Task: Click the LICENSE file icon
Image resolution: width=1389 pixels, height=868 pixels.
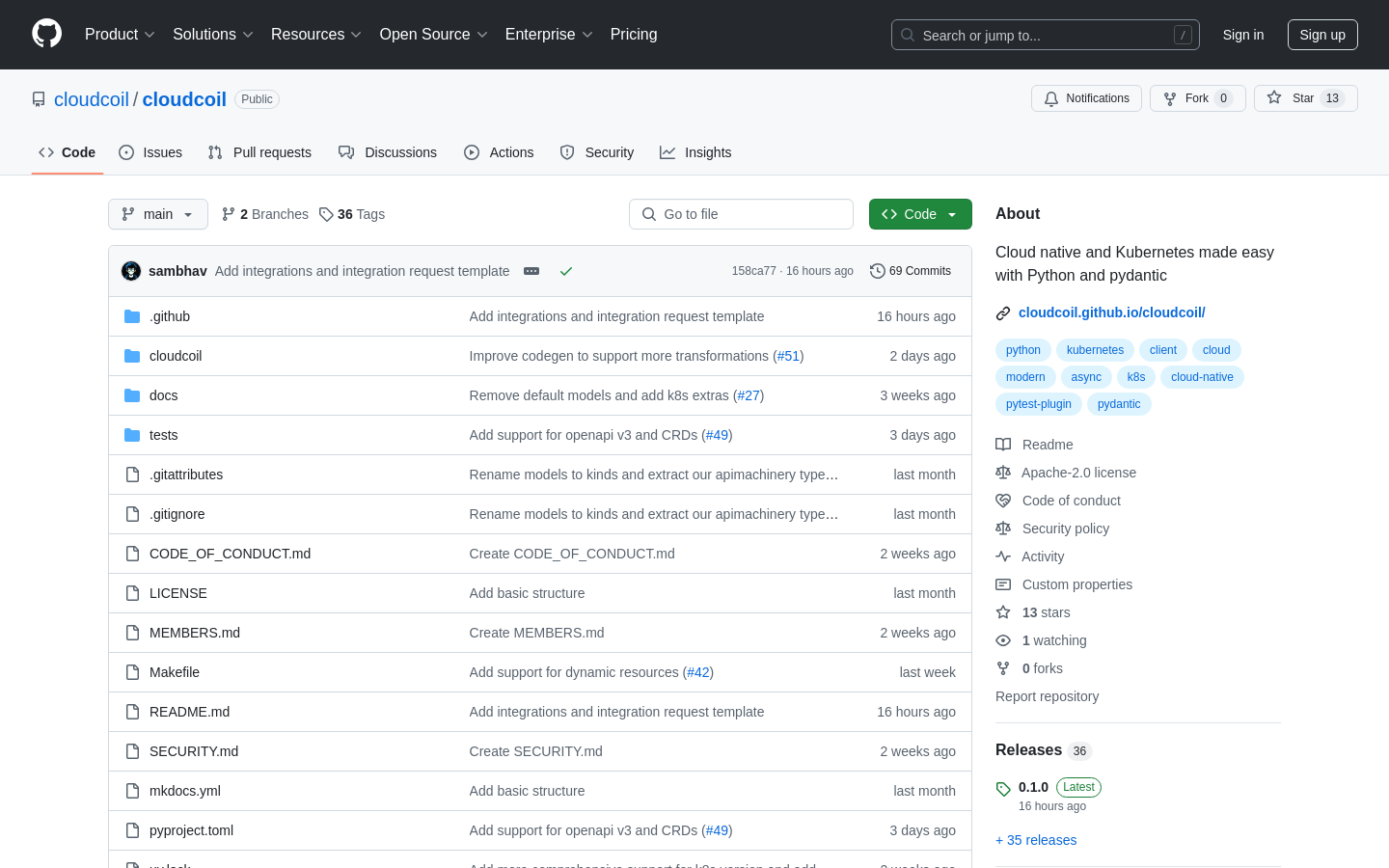Action: [x=132, y=593]
